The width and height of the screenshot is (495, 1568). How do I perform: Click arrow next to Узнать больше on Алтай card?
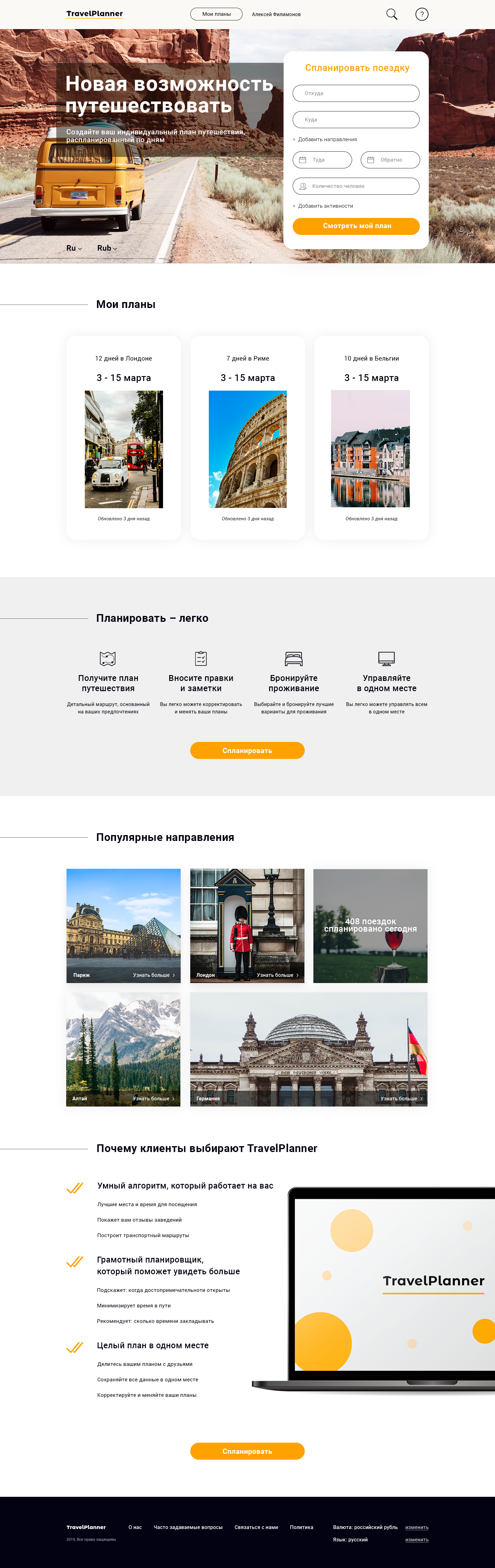click(x=173, y=1099)
